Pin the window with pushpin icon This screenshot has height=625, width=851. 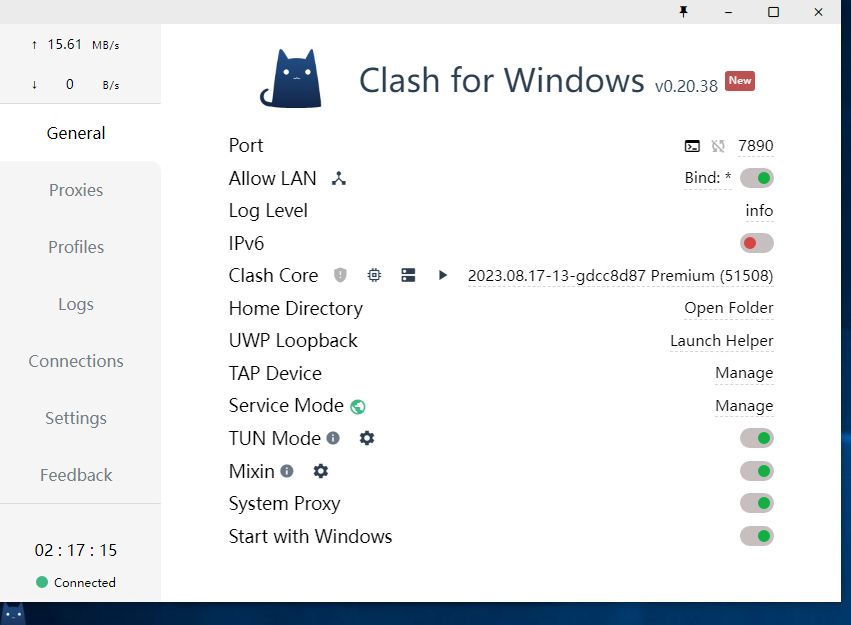click(683, 11)
